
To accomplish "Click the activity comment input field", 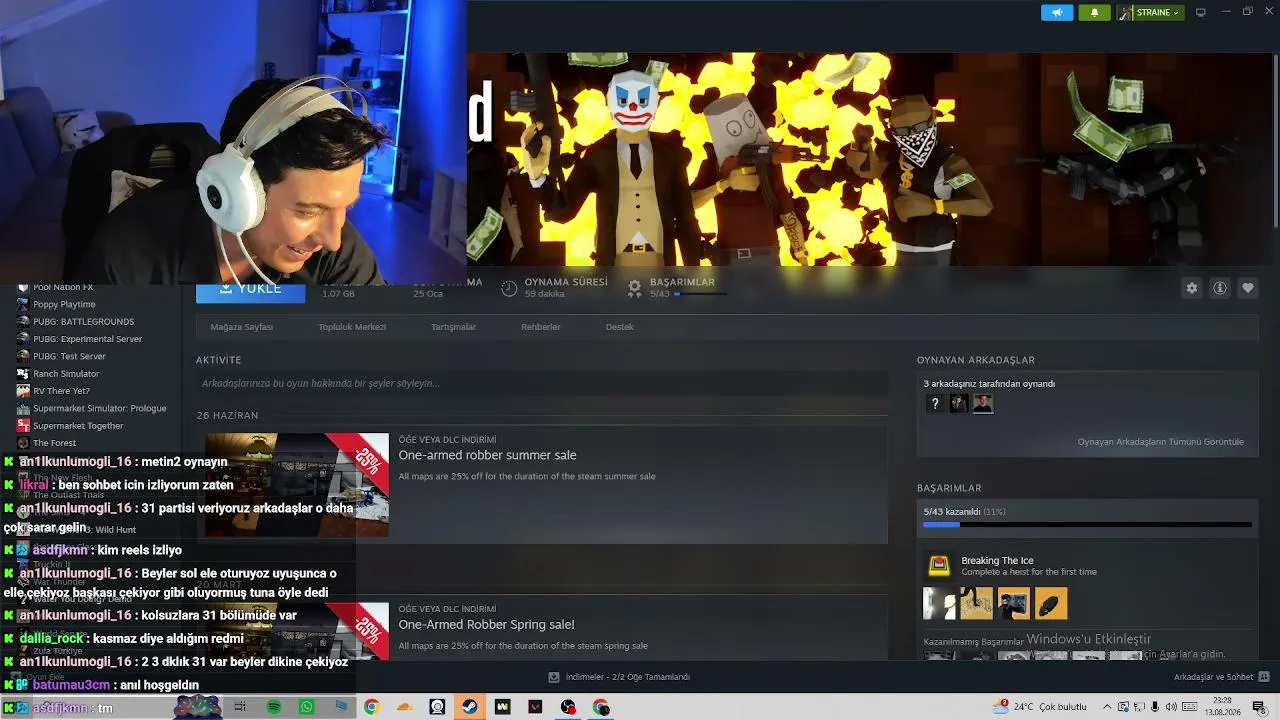I will 542,383.
